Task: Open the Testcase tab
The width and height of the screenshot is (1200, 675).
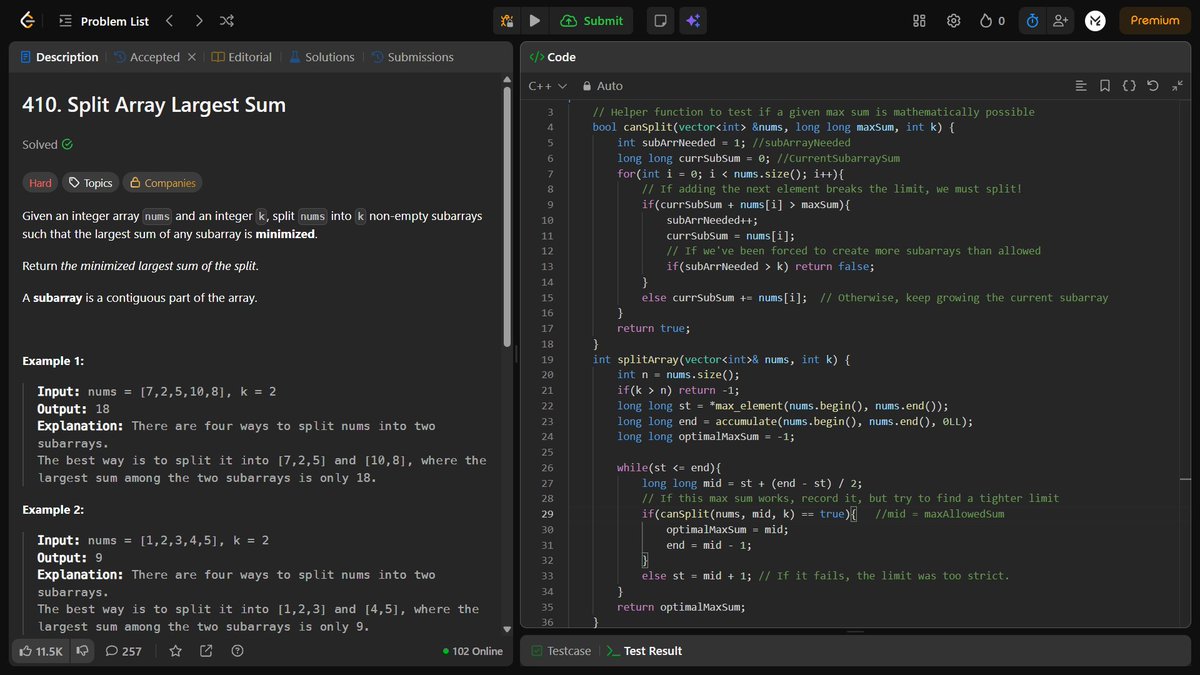Action: [561, 651]
